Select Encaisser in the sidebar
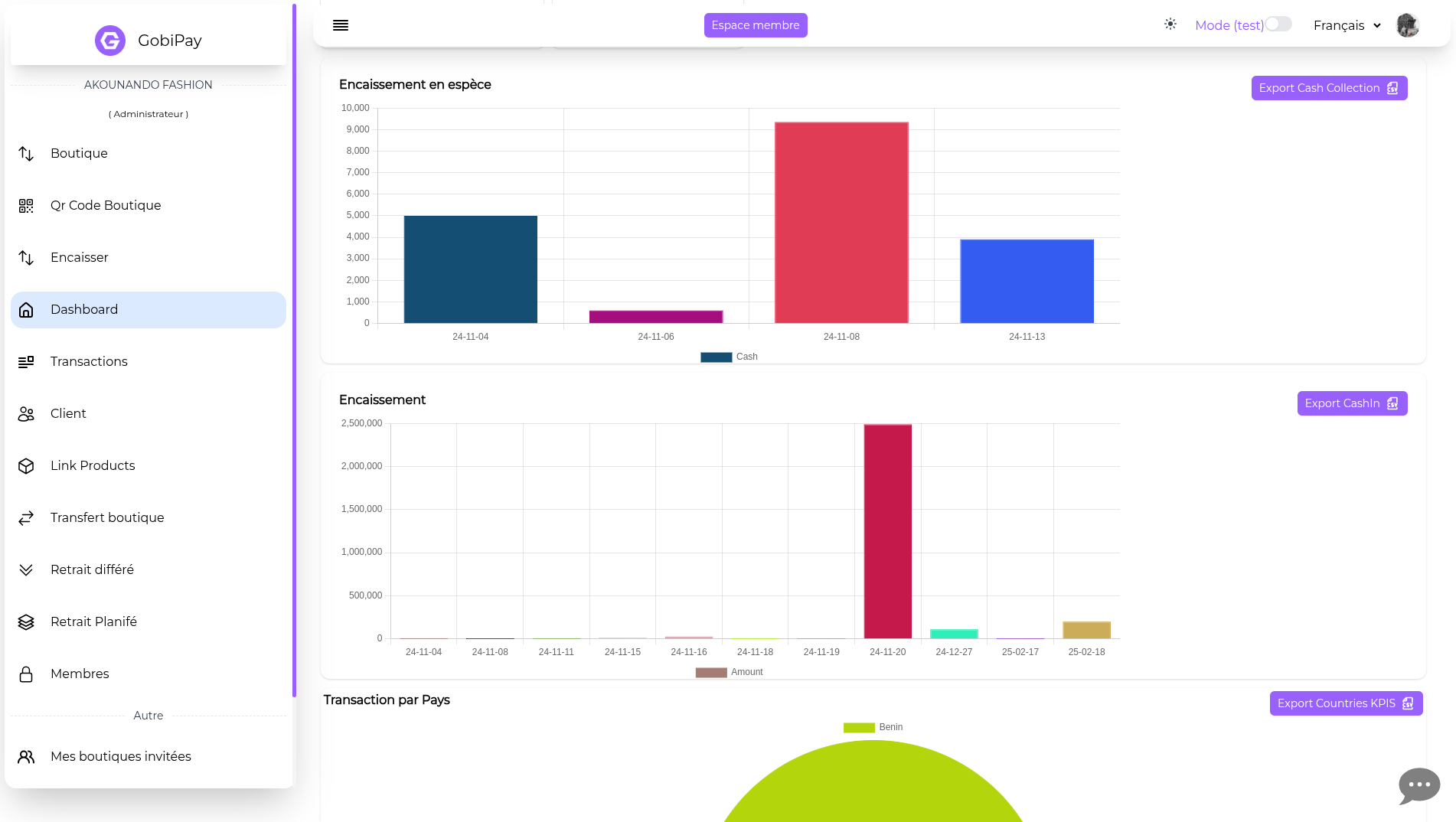Screen dimensions: 1456x822 click(x=149, y=258)
